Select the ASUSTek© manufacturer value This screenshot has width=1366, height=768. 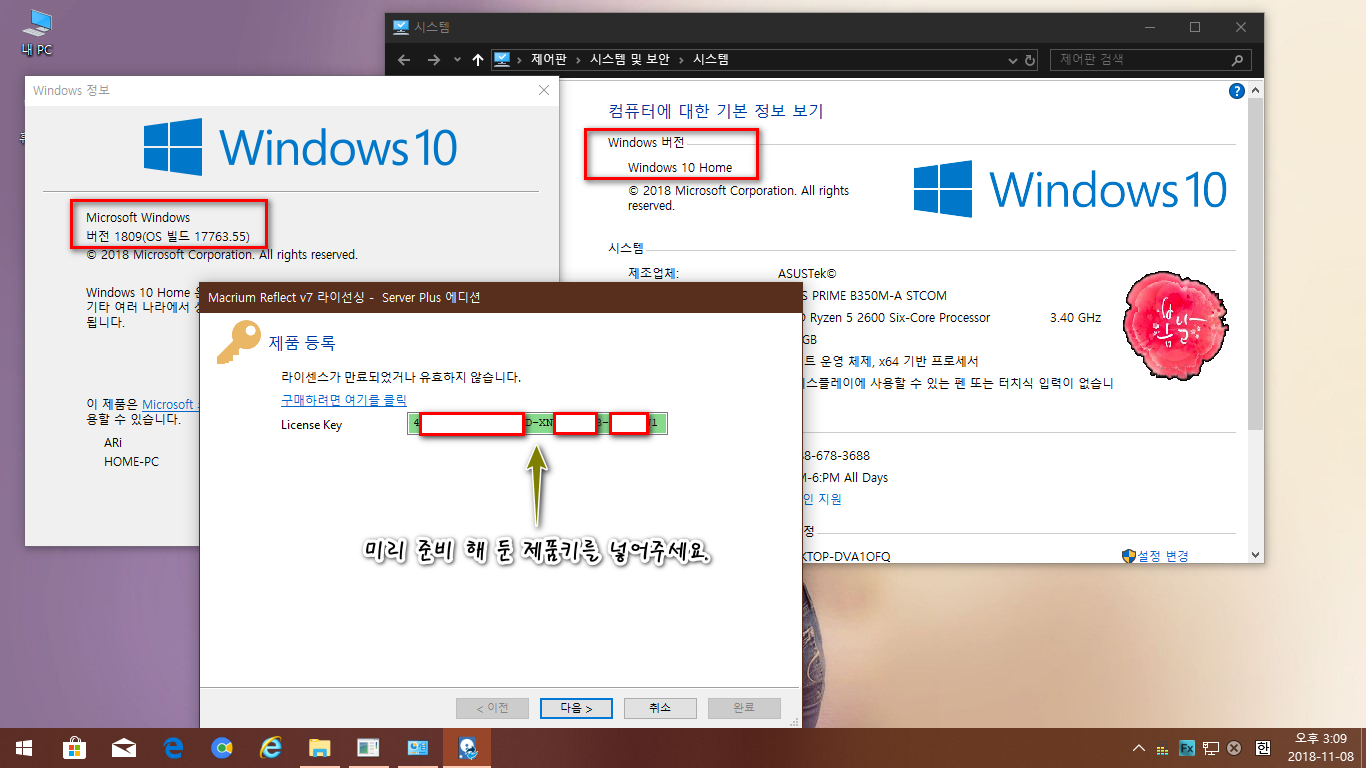click(x=807, y=274)
